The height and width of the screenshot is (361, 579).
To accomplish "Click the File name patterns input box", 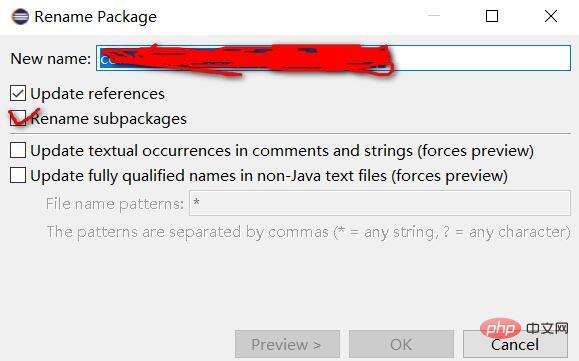I will point(380,203).
